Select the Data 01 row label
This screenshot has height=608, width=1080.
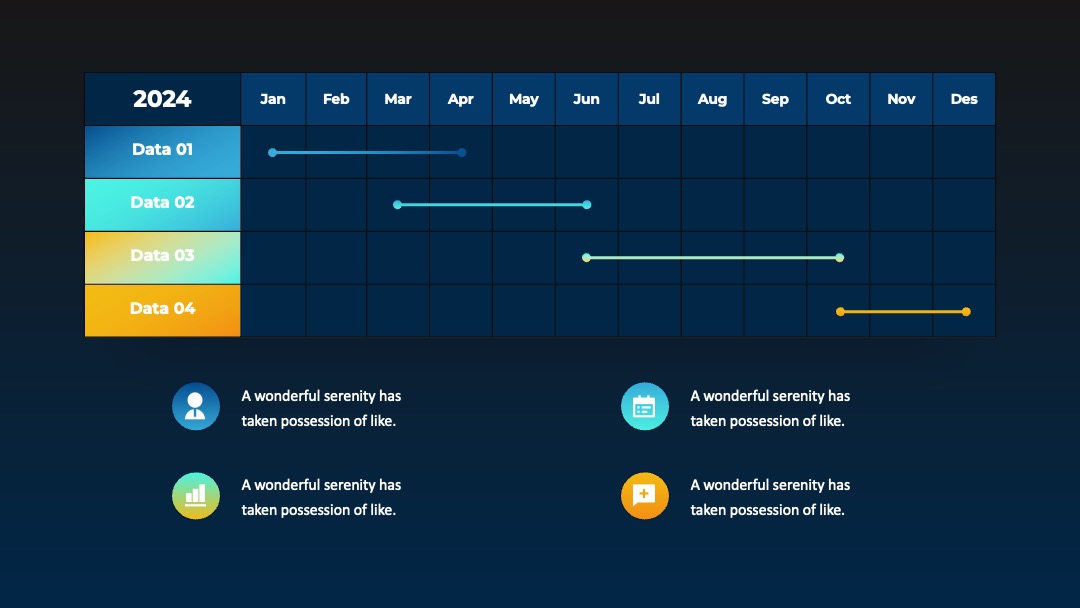coord(163,151)
